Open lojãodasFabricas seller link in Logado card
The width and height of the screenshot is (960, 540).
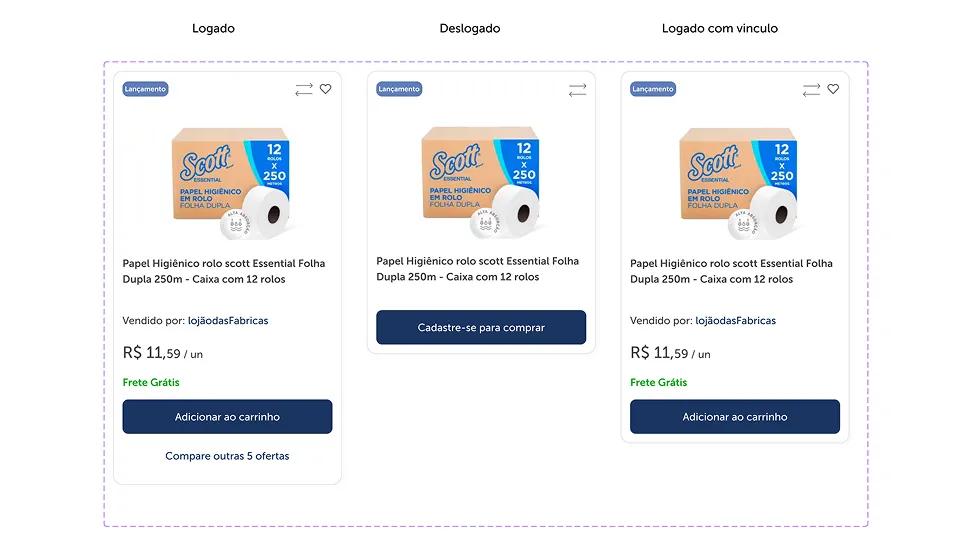(x=228, y=321)
